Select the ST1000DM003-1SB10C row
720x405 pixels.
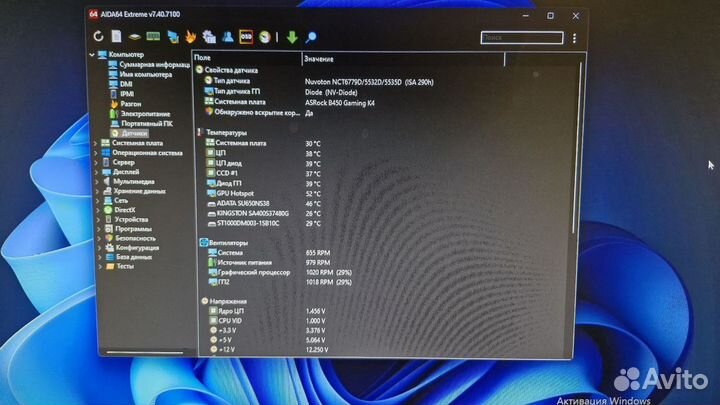tap(264, 224)
